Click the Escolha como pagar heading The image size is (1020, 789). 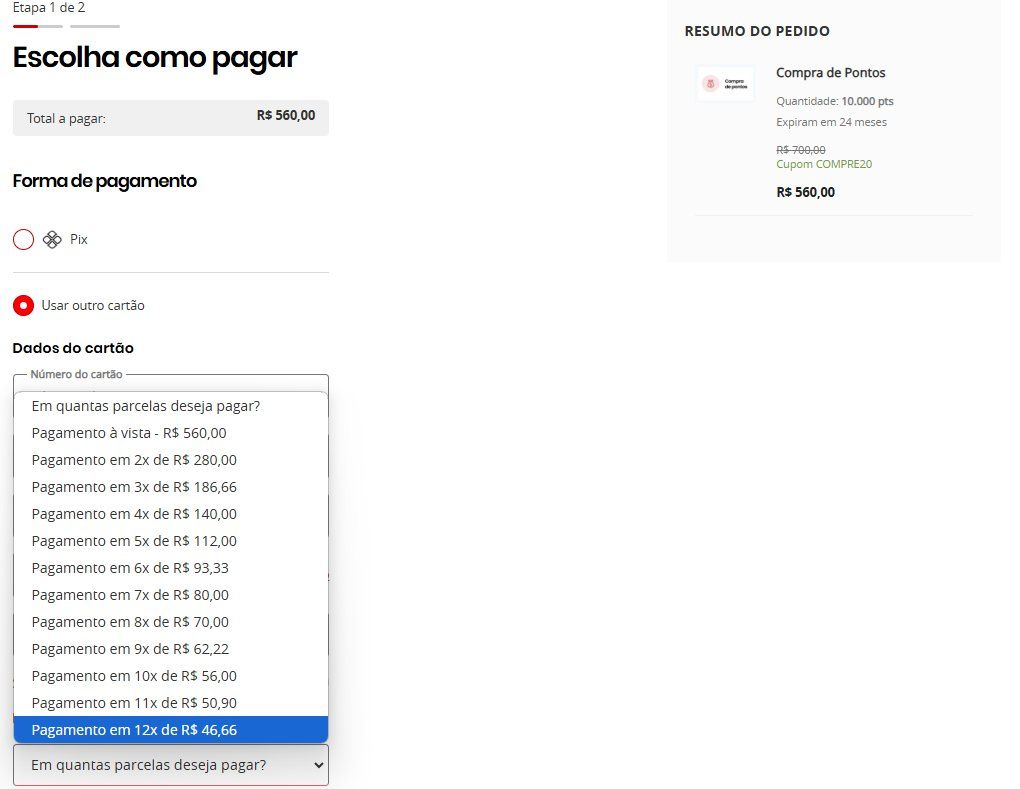(x=155, y=58)
